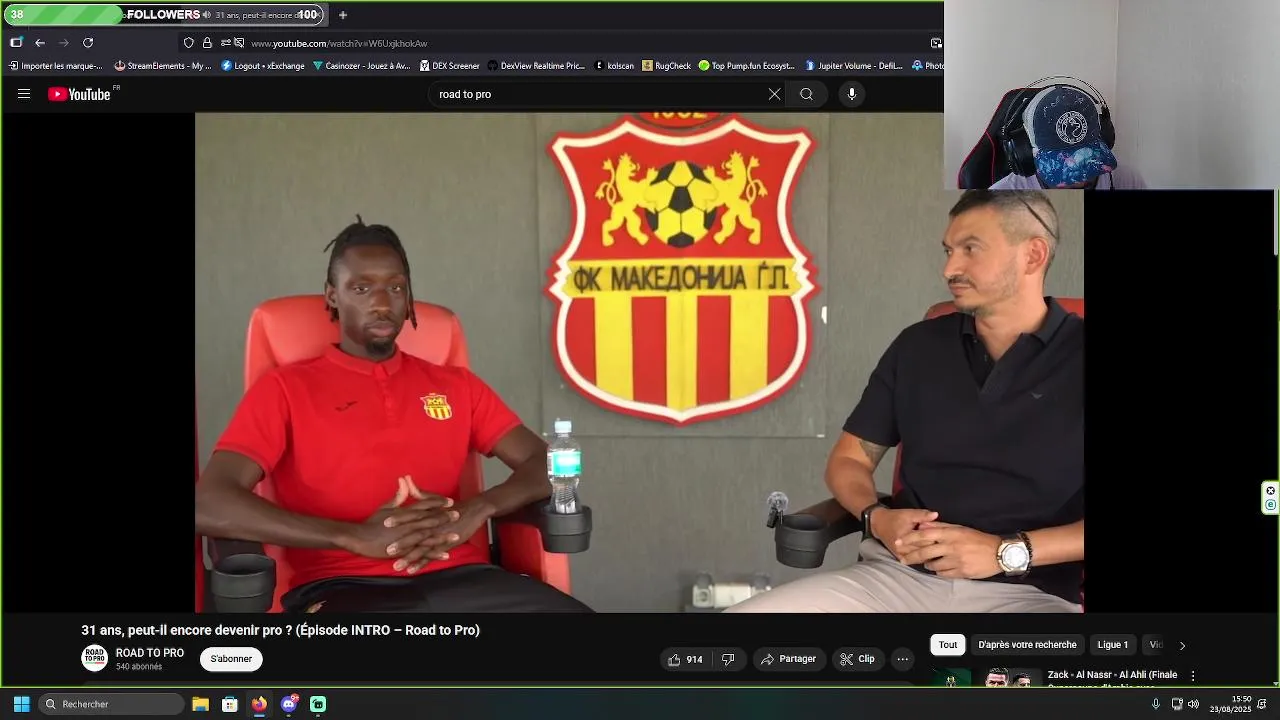Click the site padlock security icon

[x=207, y=43]
